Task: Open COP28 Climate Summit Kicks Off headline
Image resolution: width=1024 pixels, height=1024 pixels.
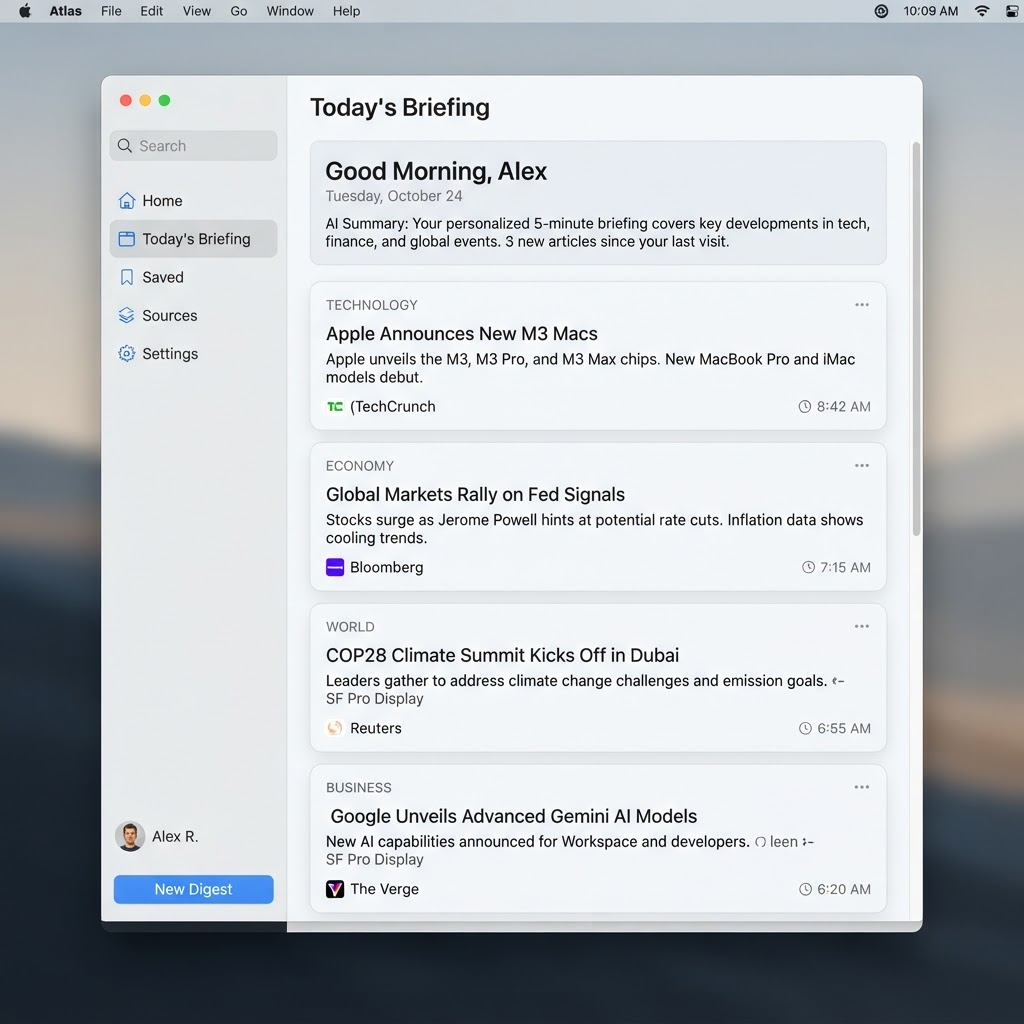Action: click(502, 655)
